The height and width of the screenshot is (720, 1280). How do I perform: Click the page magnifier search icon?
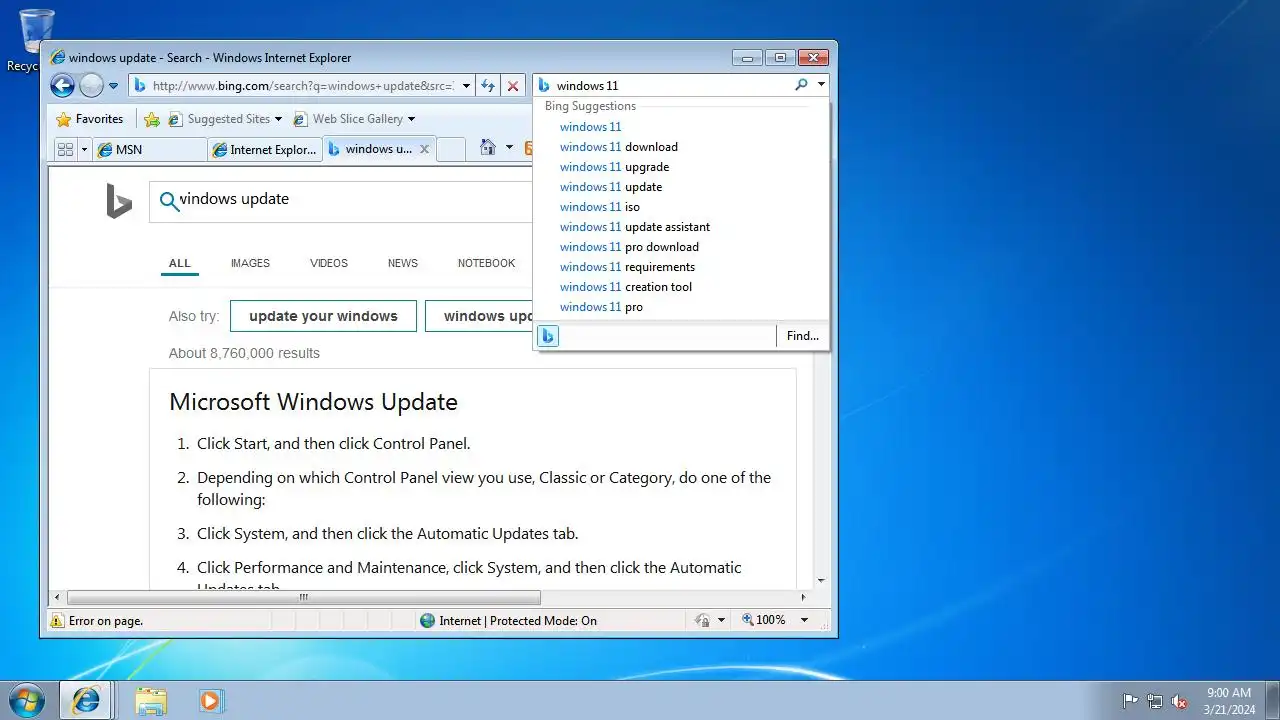point(169,201)
